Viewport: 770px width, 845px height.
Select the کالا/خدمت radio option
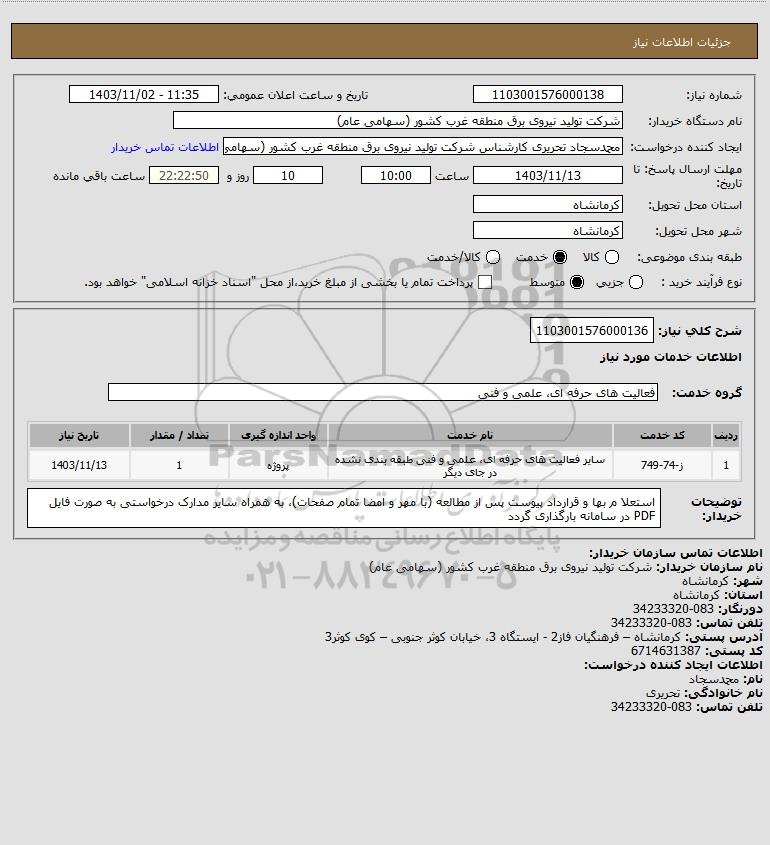click(x=492, y=258)
